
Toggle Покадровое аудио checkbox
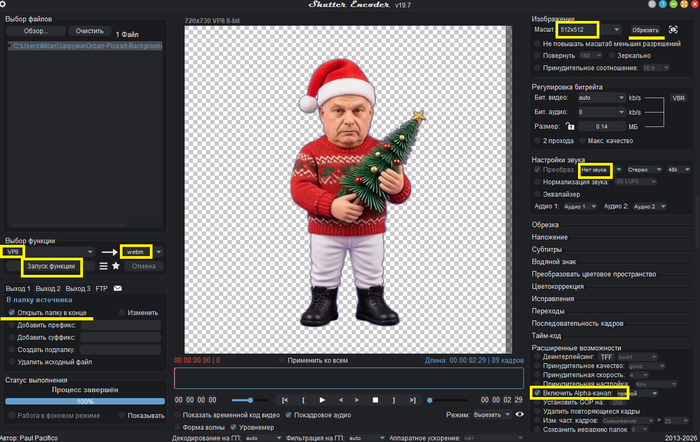pyautogui.click(x=288, y=415)
